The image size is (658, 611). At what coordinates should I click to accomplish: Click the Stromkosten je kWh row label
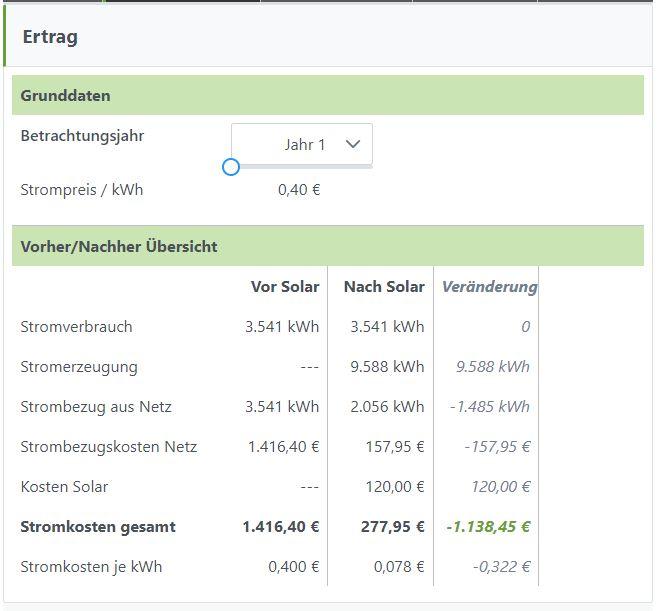click(x=91, y=567)
